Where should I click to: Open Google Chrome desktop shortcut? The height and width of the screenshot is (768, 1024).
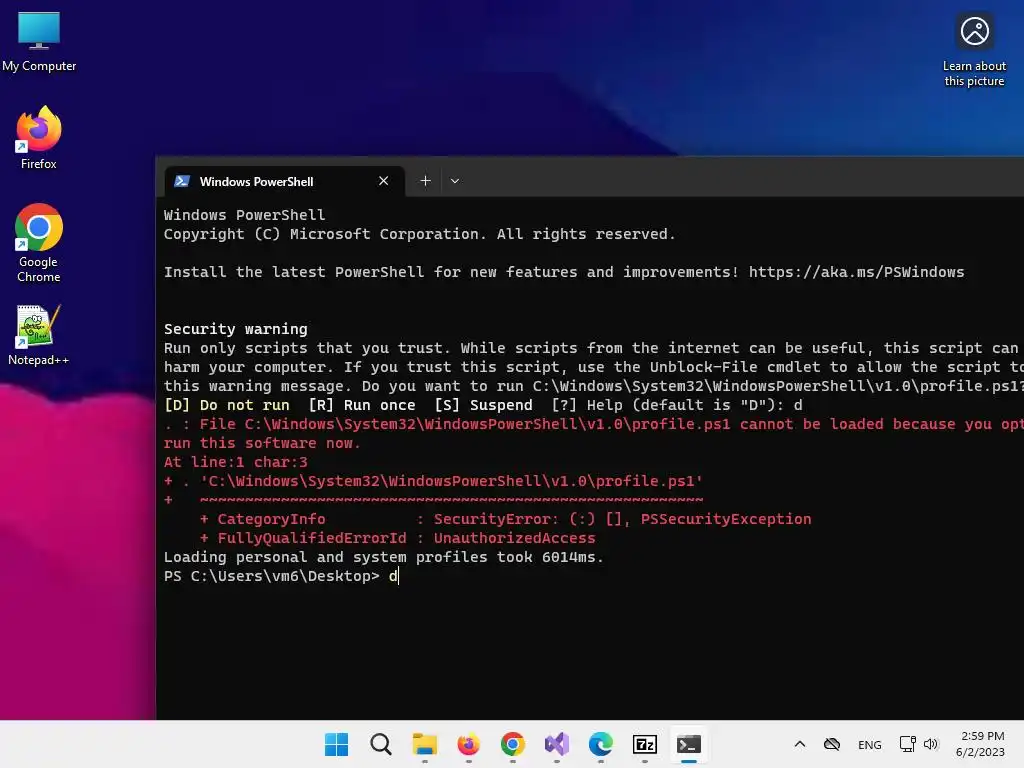click(39, 242)
